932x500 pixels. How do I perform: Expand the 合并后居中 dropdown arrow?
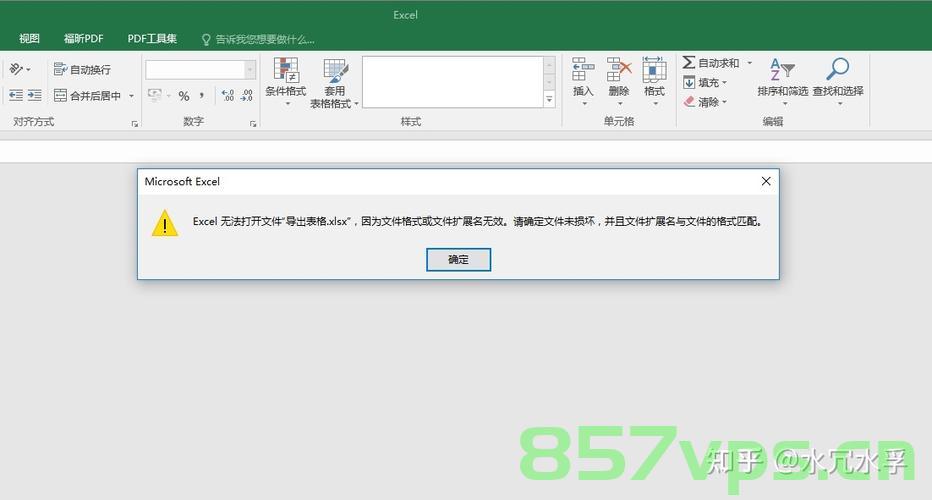tap(131, 95)
